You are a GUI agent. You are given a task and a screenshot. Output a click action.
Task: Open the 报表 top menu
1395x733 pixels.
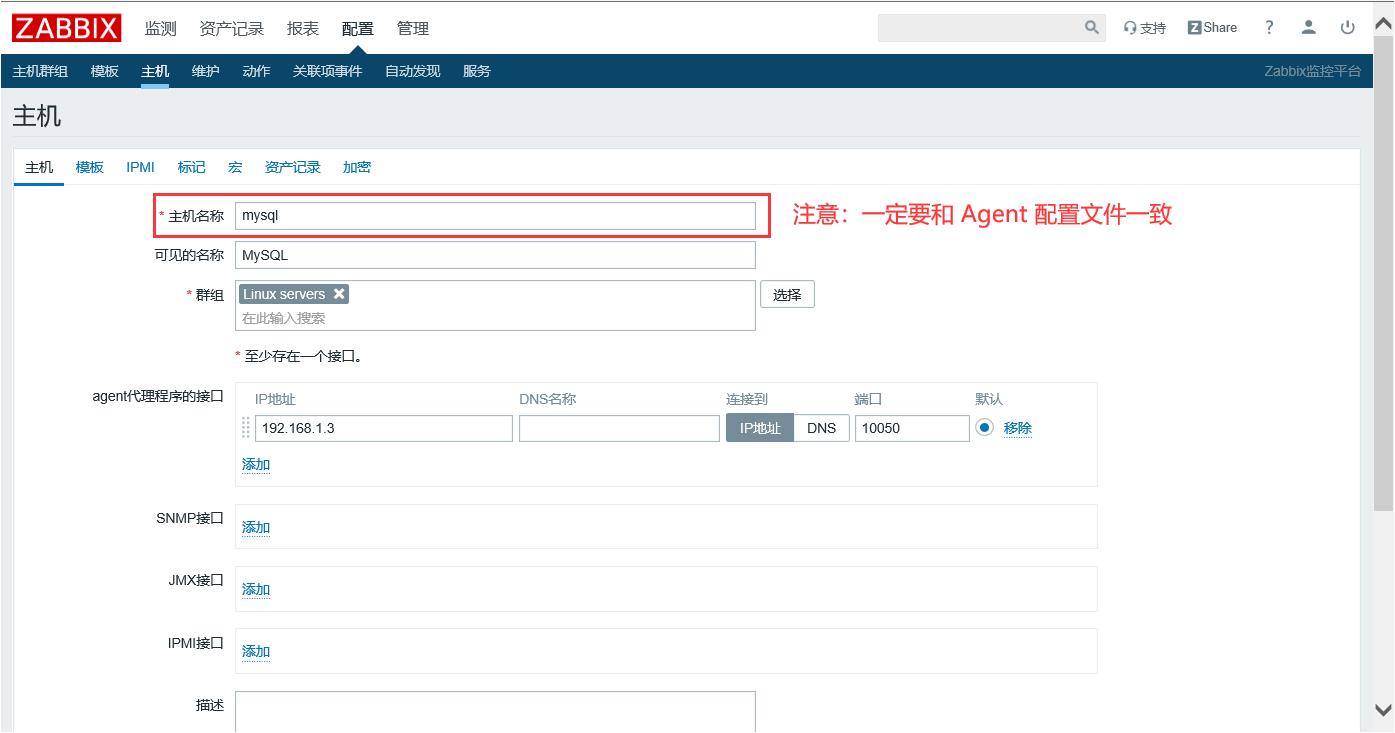pos(303,28)
